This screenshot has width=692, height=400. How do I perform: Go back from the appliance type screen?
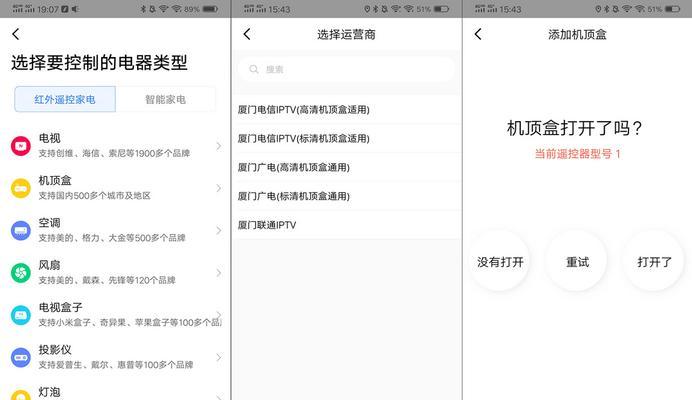click(x=16, y=34)
